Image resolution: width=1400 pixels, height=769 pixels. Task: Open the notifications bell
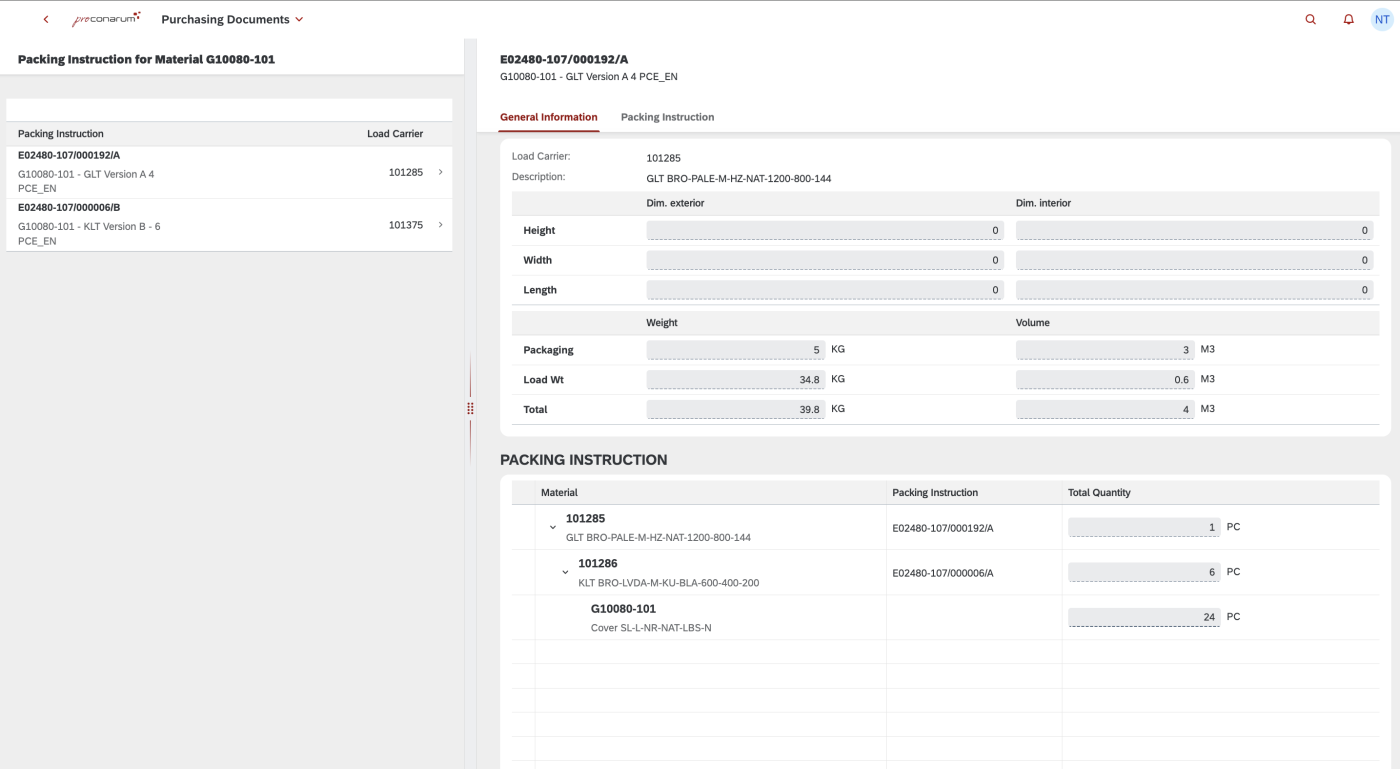pos(1348,20)
